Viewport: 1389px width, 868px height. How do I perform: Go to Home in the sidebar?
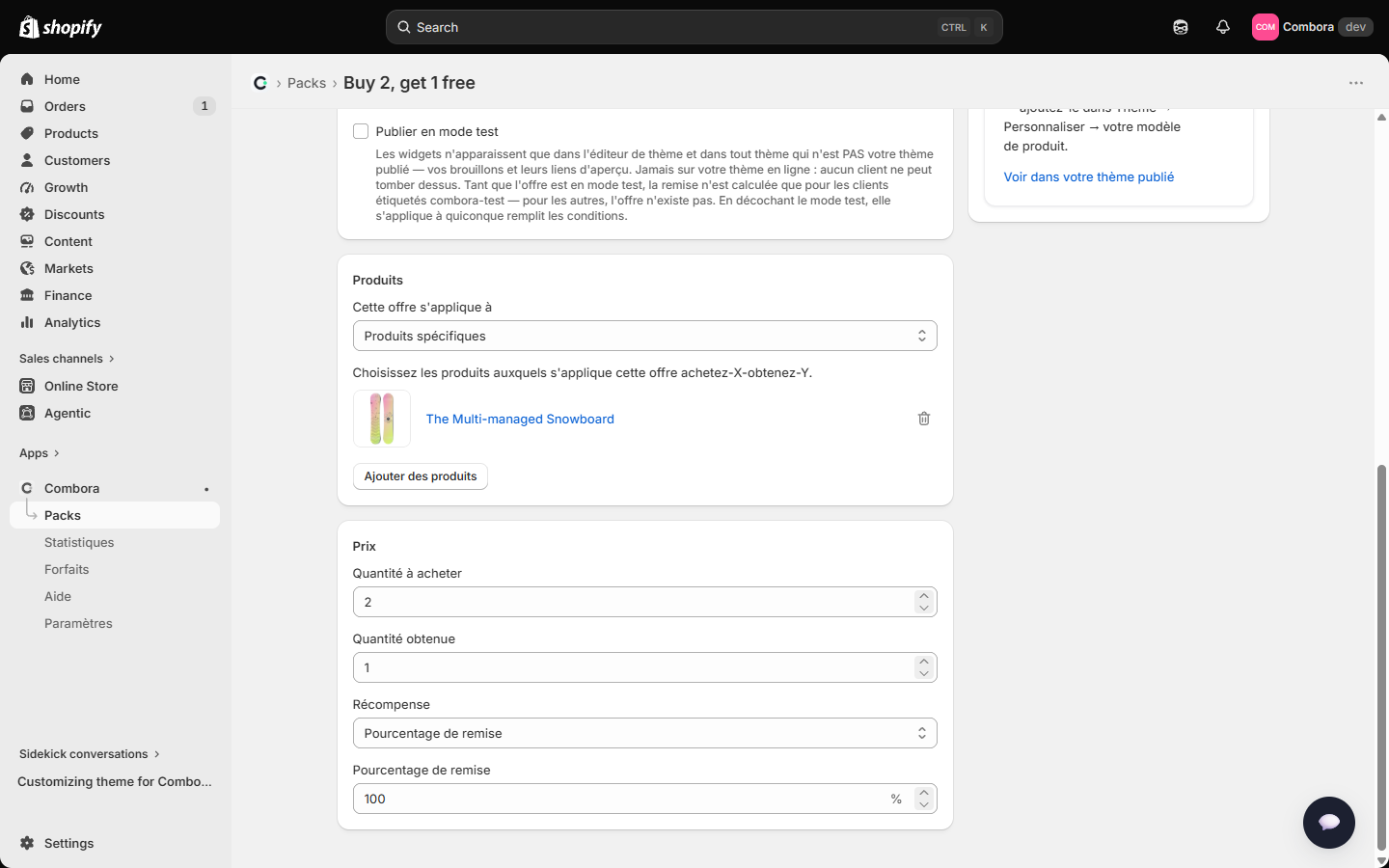115,79
